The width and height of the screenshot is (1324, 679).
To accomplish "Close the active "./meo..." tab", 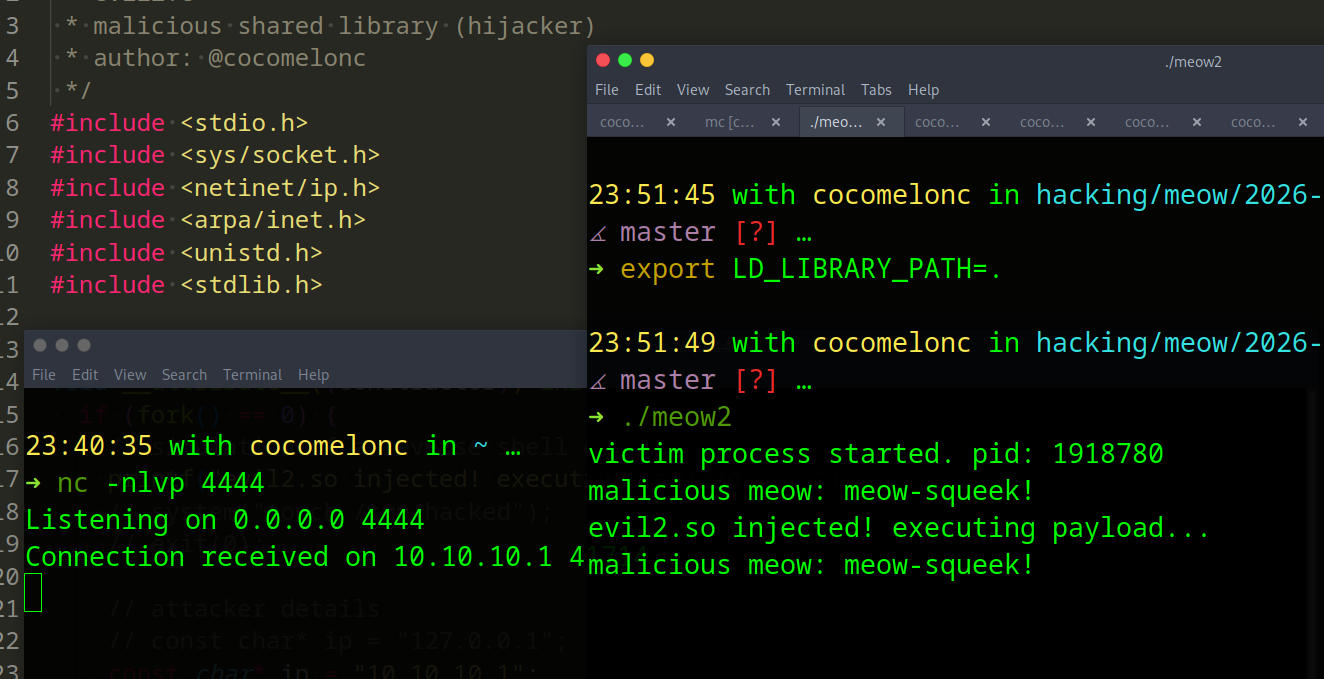I will [880, 120].
